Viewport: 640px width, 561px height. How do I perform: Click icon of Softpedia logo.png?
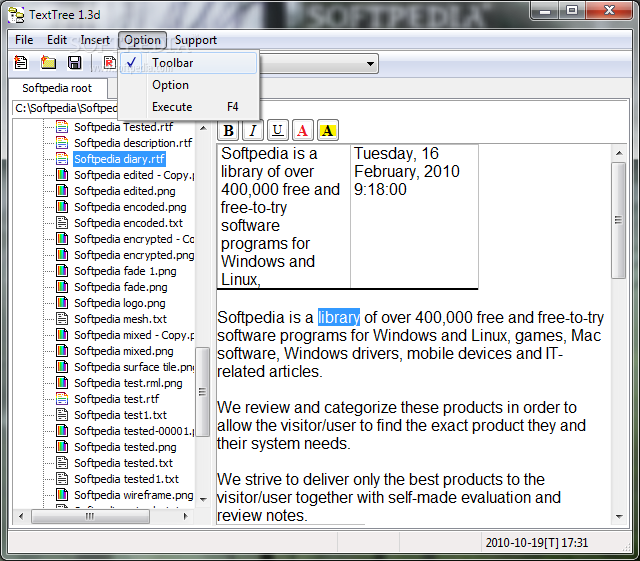[62, 303]
